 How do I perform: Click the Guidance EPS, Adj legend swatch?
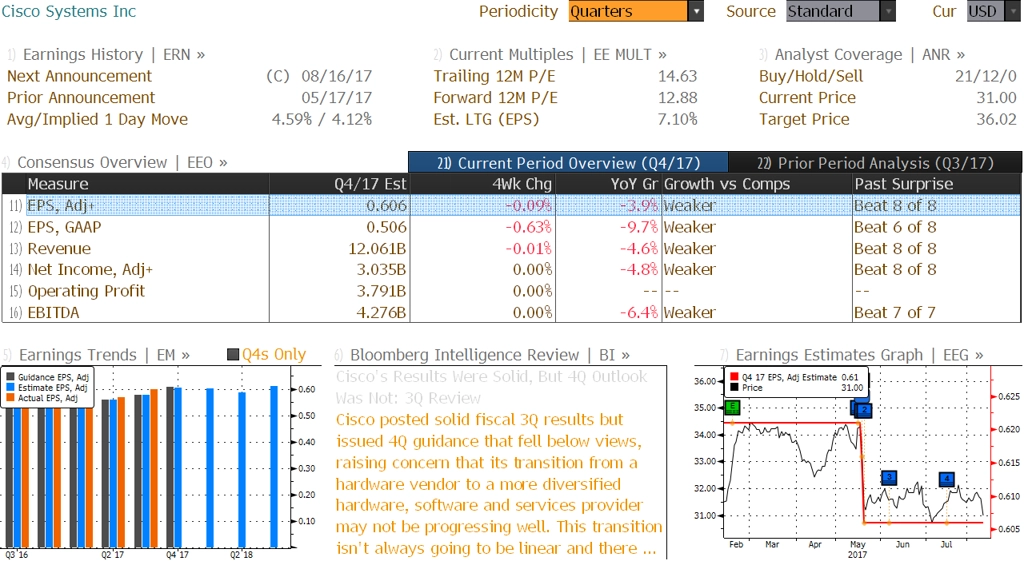(x=10, y=377)
